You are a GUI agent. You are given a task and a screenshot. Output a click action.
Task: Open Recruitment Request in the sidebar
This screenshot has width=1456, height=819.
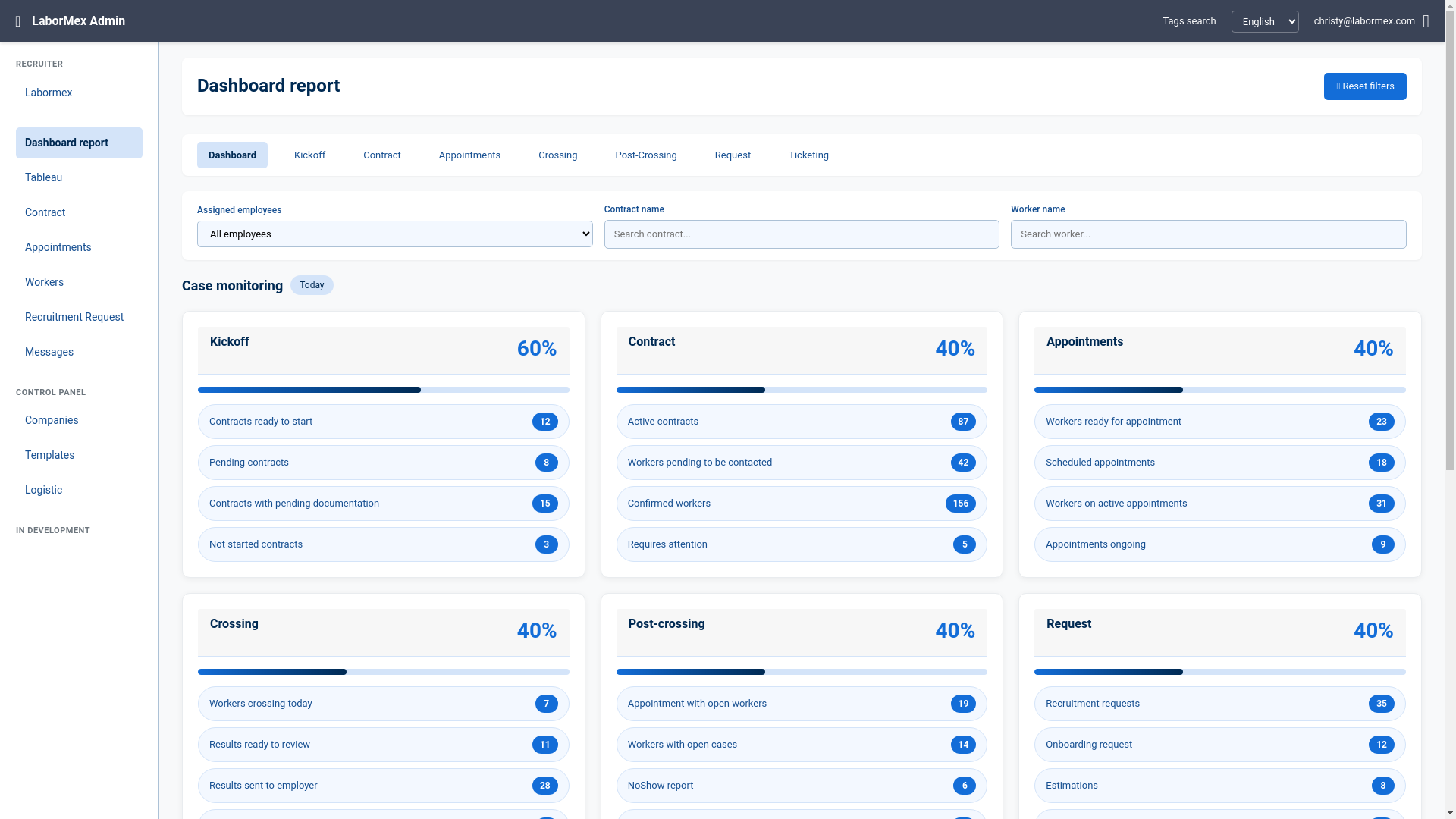pos(79,317)
